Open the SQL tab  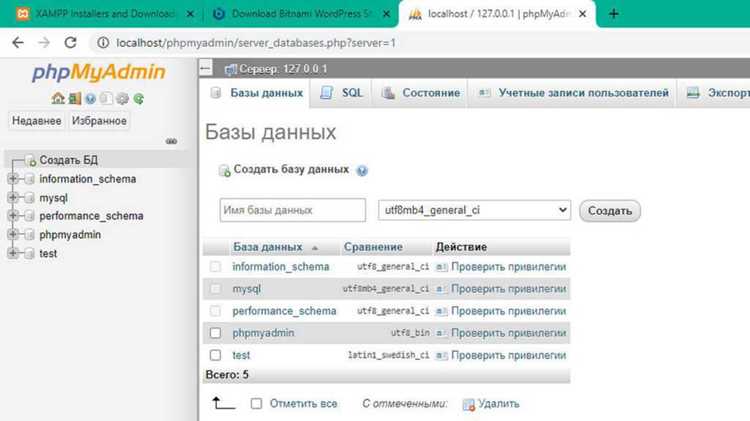click(342, 93)
